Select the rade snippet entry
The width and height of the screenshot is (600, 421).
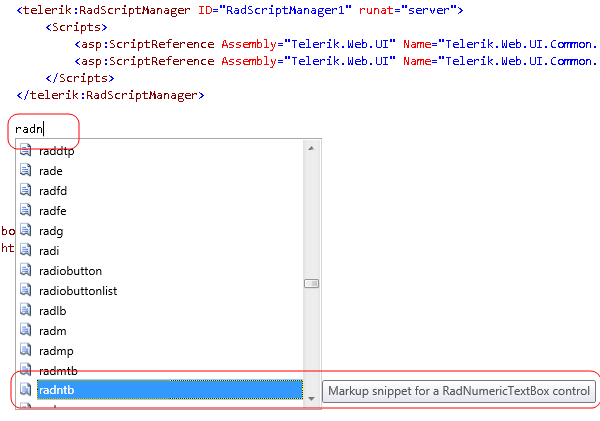coord(51,171)
